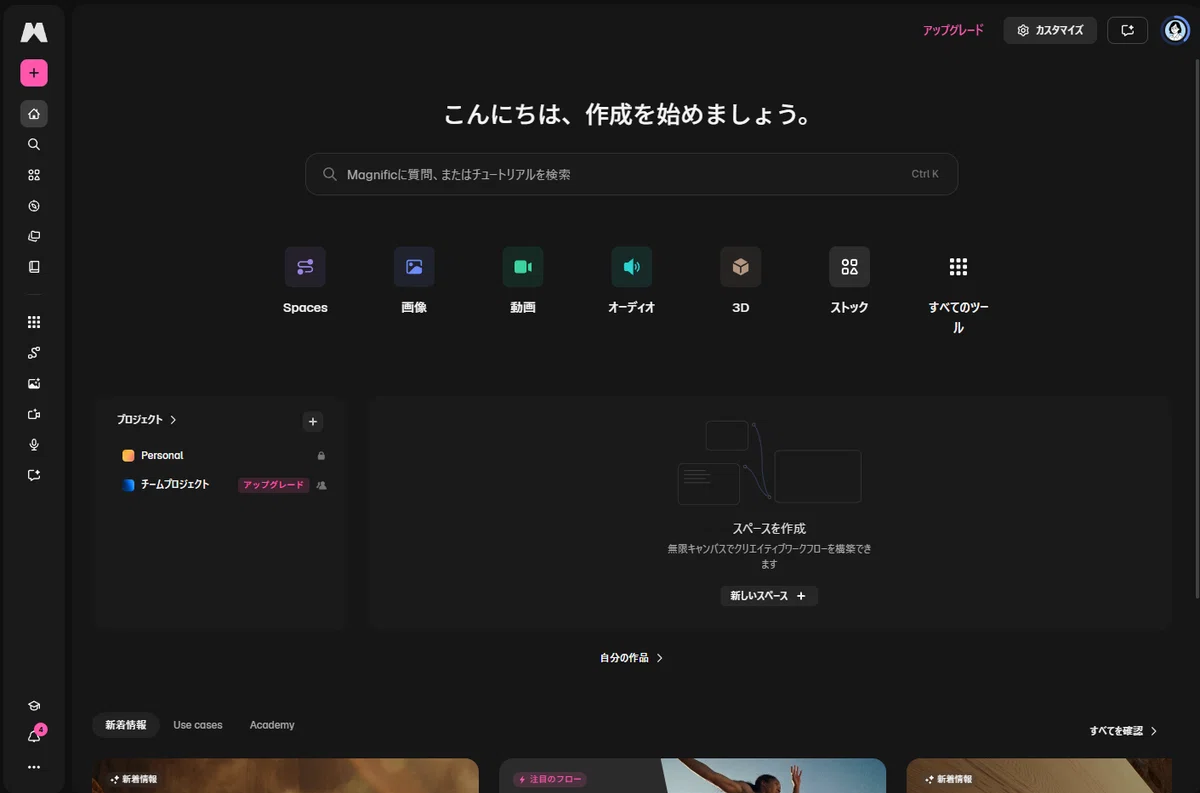Open the sidebar Spaces node-flow icon

tap(34, 353)
